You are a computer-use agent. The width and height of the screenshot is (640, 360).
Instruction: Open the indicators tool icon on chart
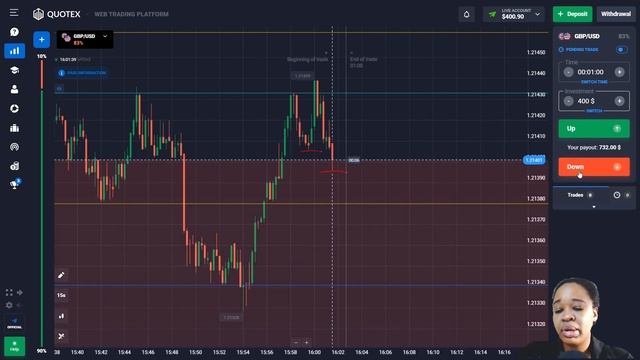click(61, 336)
